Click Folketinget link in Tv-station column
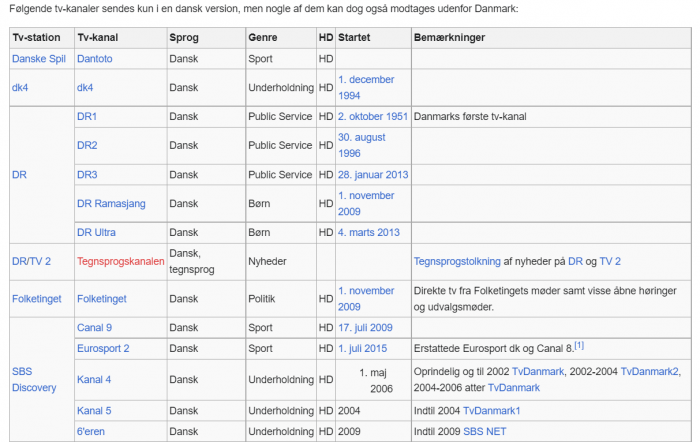Viewport: 700px width, 442px height. (x=37, y=299)
